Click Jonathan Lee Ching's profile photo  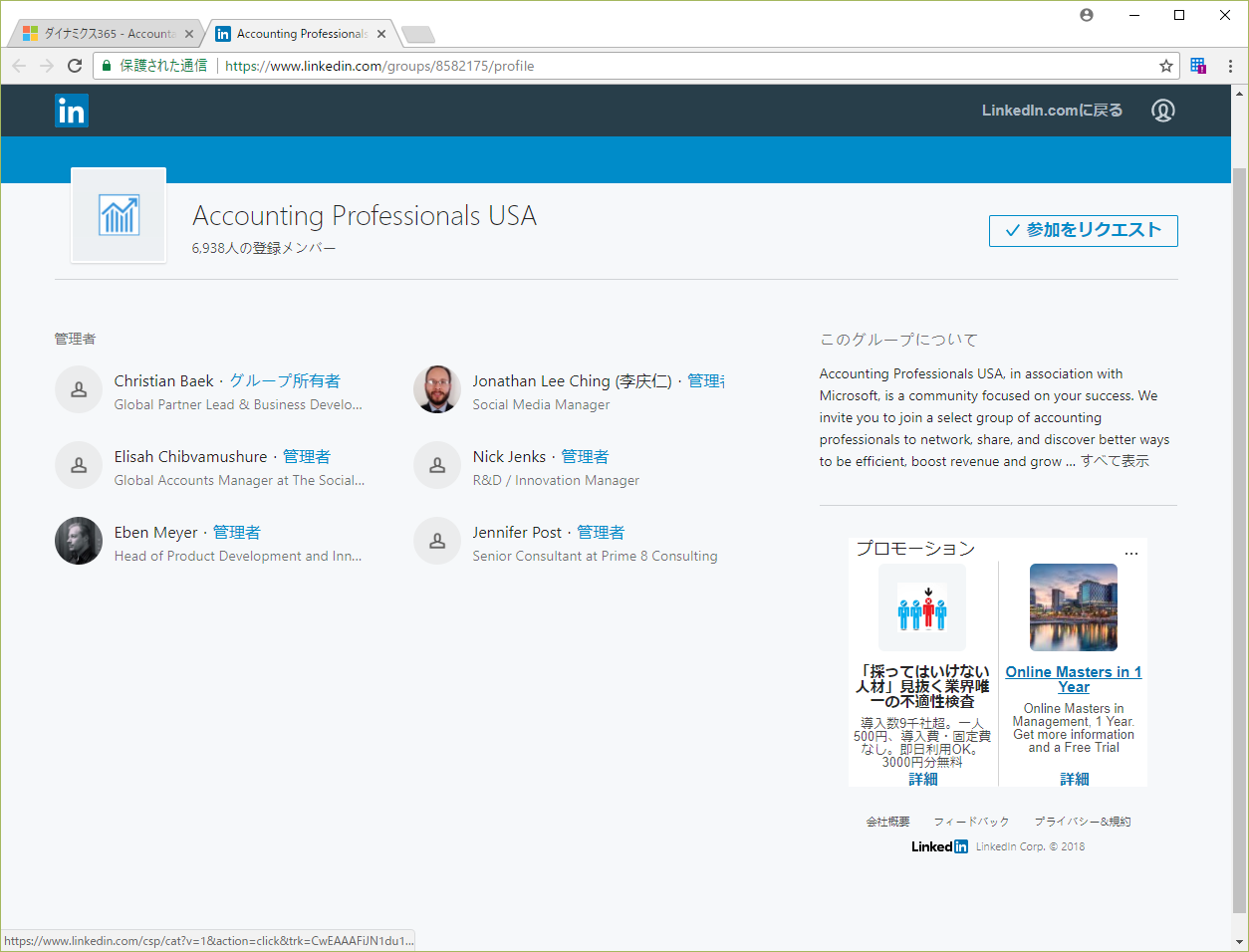tap(437, 390)
